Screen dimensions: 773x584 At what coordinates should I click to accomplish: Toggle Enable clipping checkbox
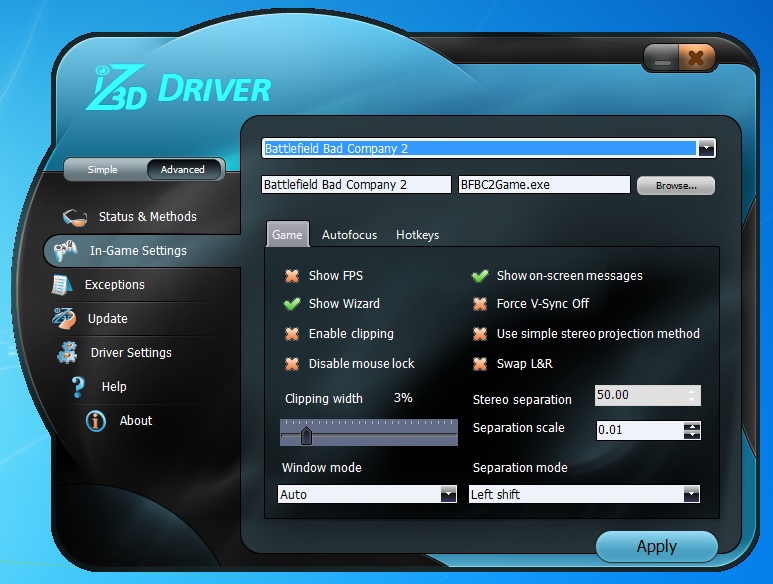pyautogui.click(x=292, y=334)
